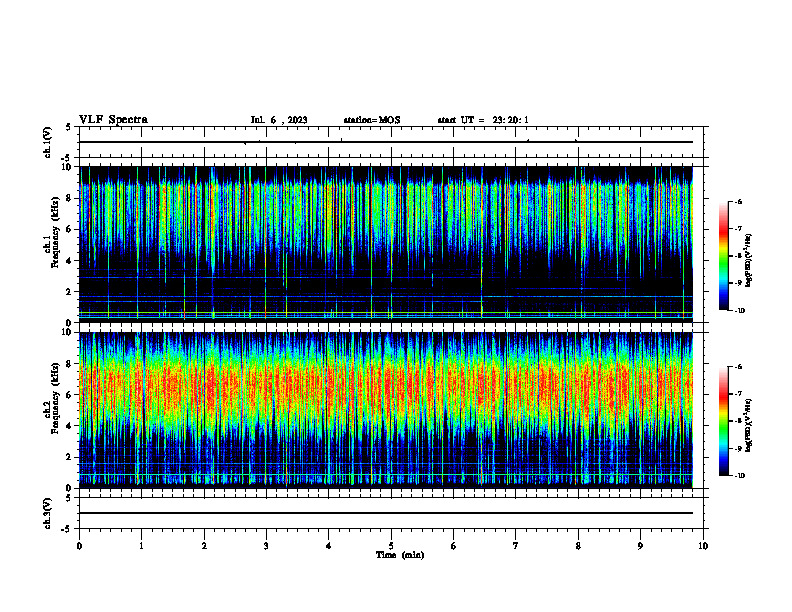Click the "ch.1(V)" axis label

coord(48,142)
